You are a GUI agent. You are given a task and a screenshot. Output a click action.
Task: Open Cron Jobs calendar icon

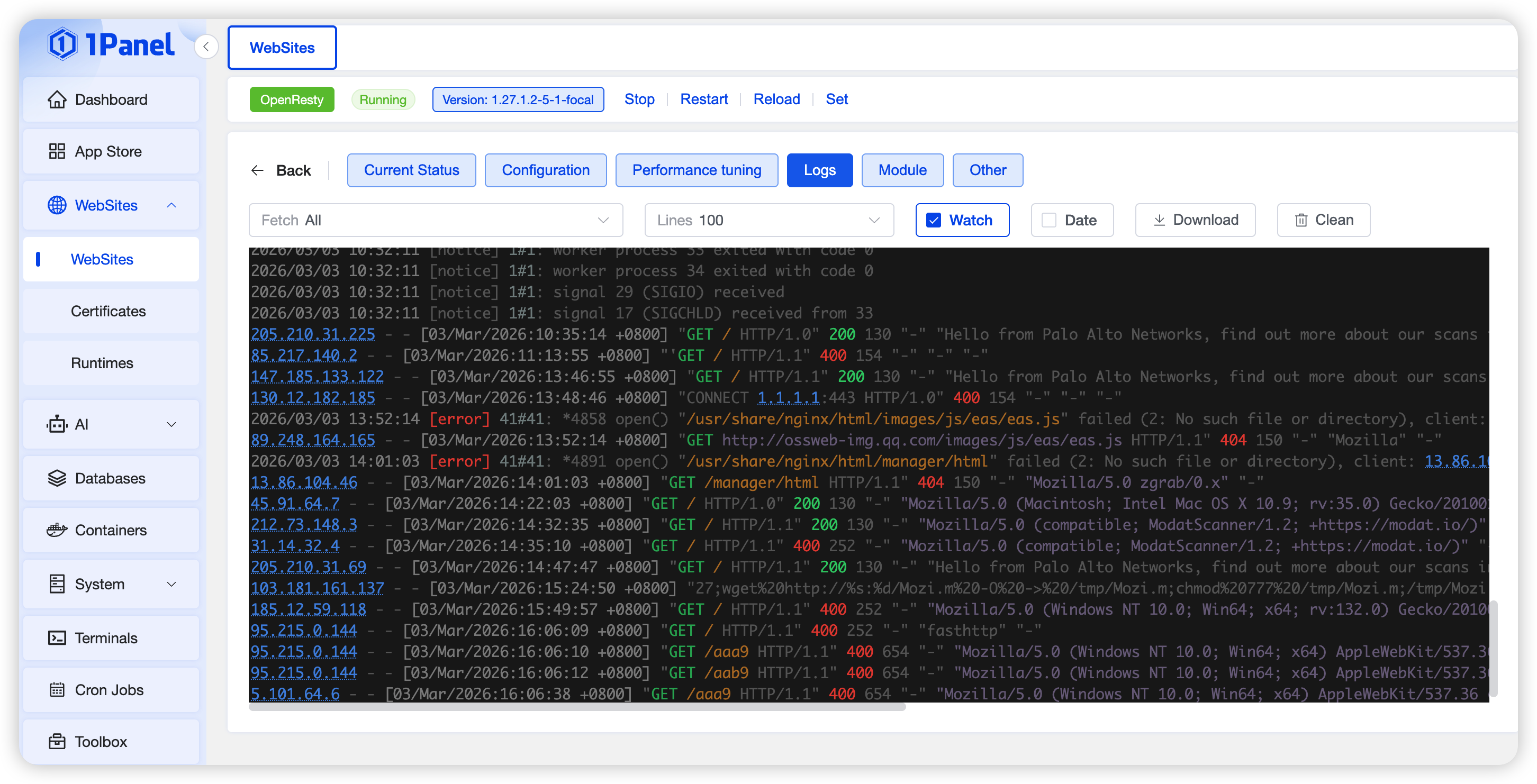point(57,690)
